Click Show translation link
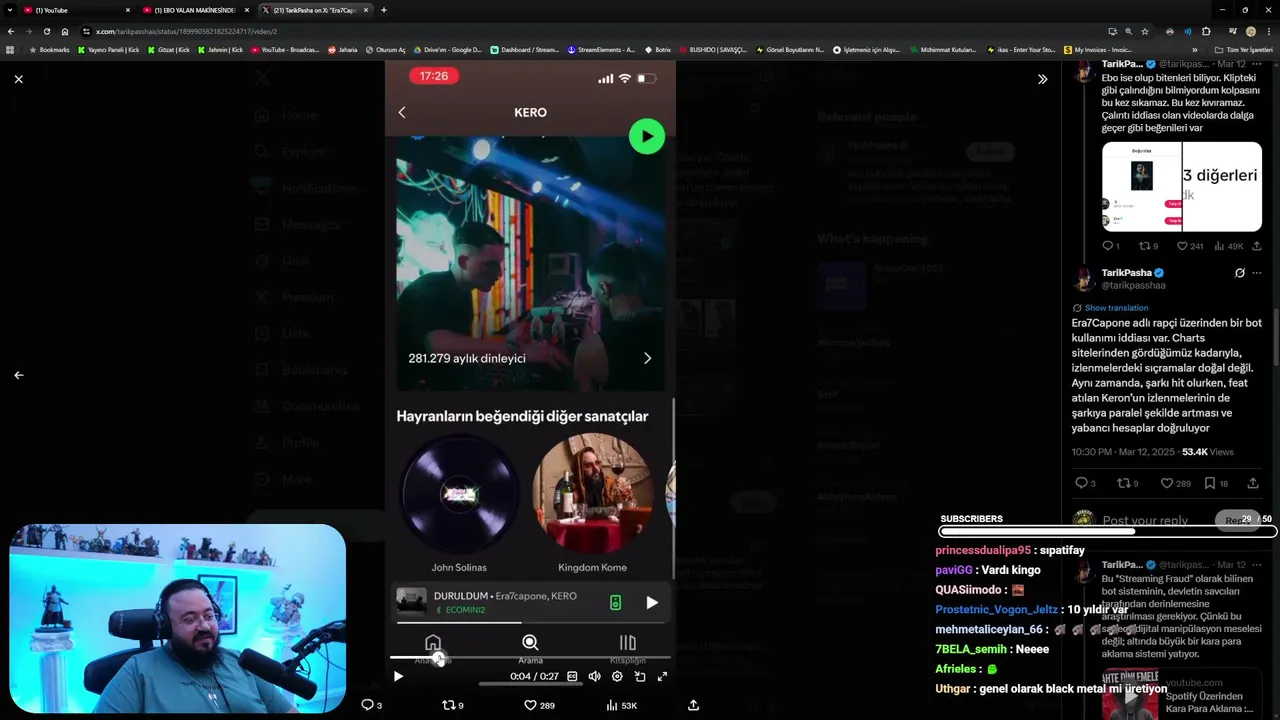The image size is (1280, 720). [1116, 308]
